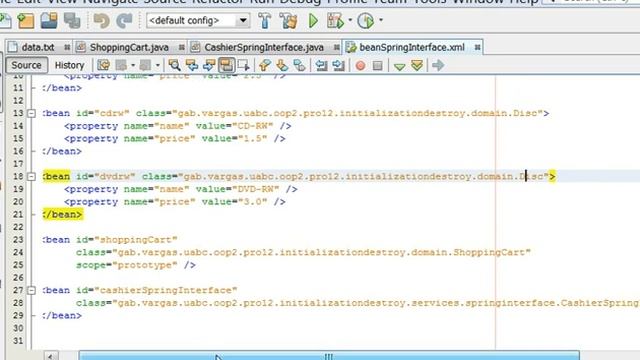This screenshot has height=360, width=640.
Task: Start profiling the project
Action: (x=365, y=20)
